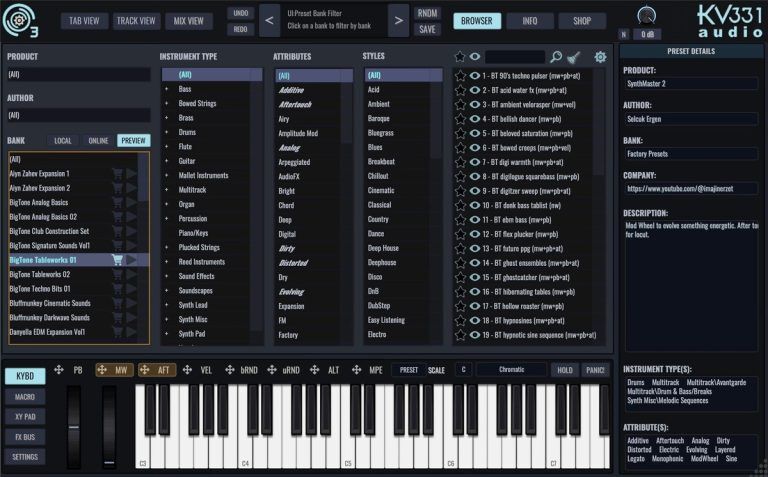
Task: Go to next preset with right arrow
Action: point(399,21)
